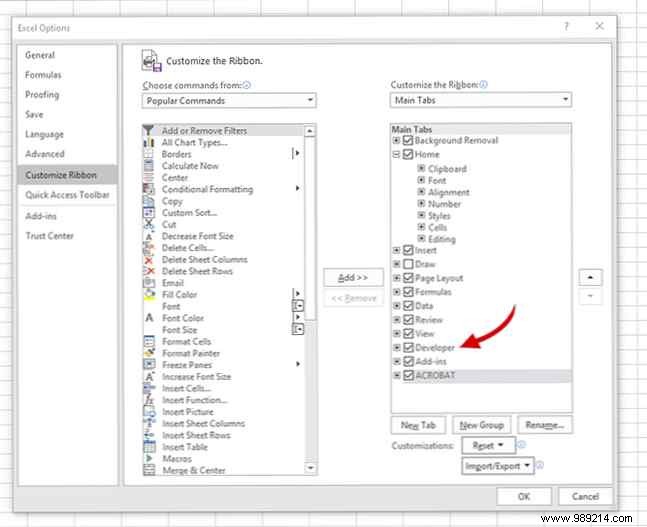The image size is (647, 527).
Task: Select the Add or Remove Filters funnel icon
Action: pos(148,130)
